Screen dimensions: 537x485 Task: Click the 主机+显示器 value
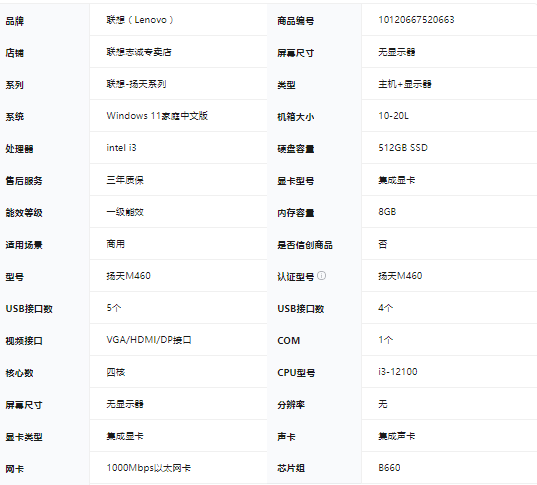405,84
